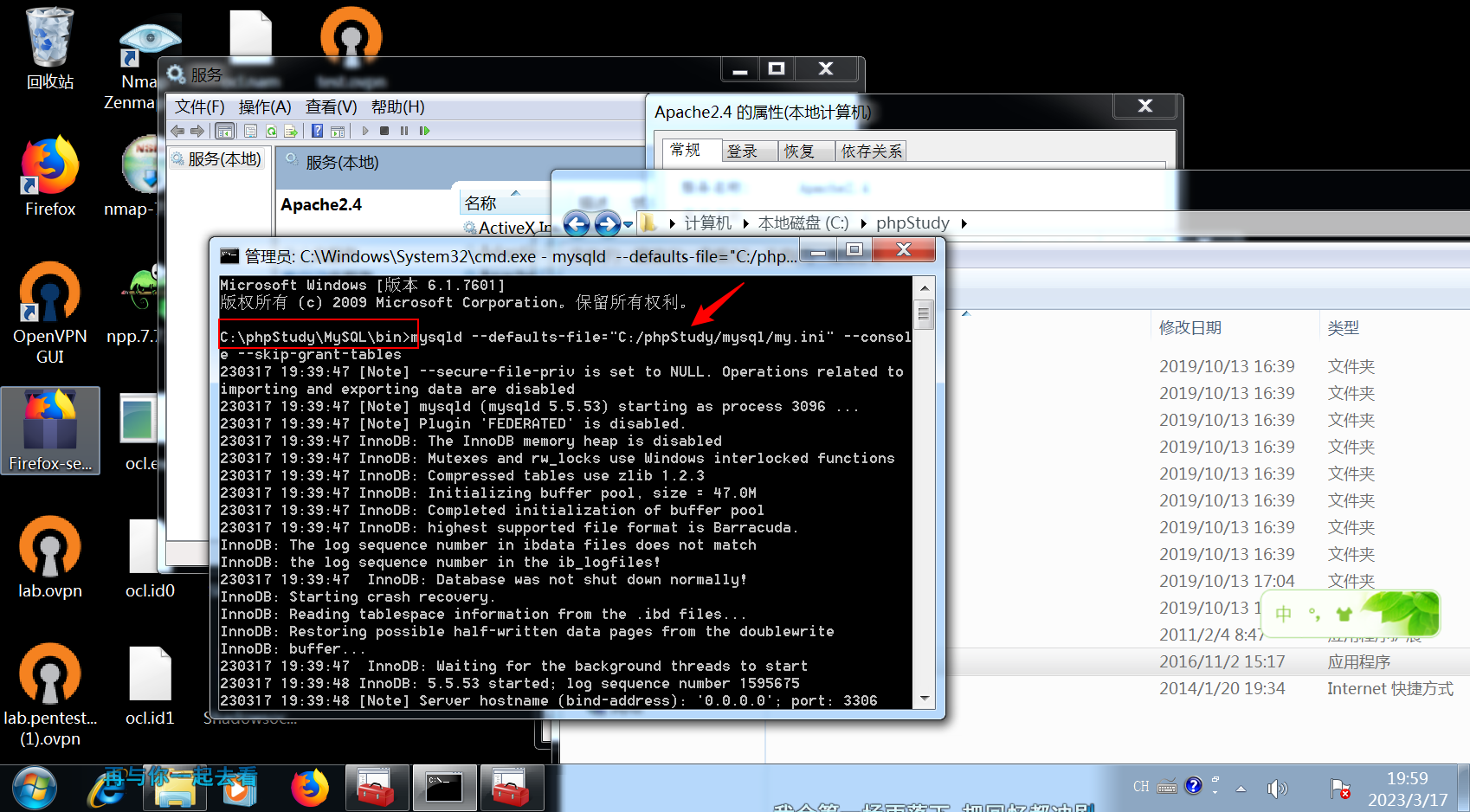This screenshot has height=812, width=1470.
Task: Select the OpenVPN GUI desktop shortcut
Action: (49, 313)
